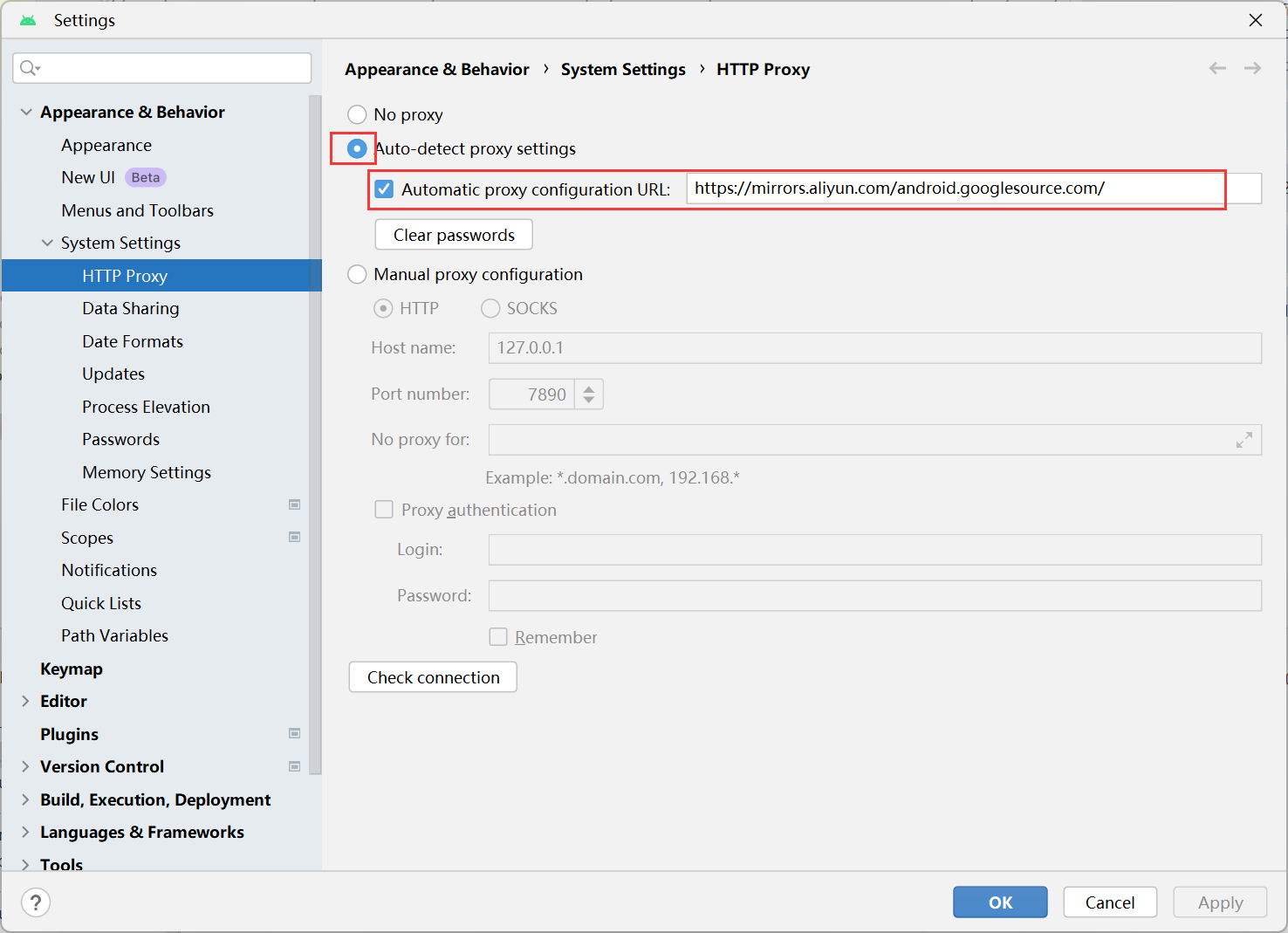The width and height of the screenshot is (1288, 933).
Task: Choose the SOCKS proxy type radio
Action: [490, 308]
